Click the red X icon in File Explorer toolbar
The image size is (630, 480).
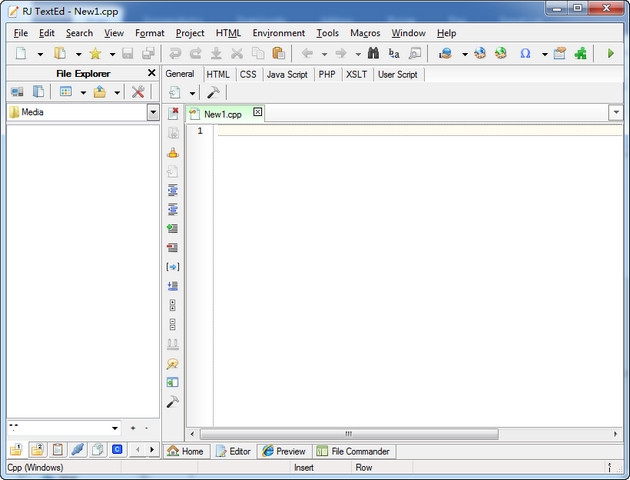pyautogui.click(x=138, y=92)
